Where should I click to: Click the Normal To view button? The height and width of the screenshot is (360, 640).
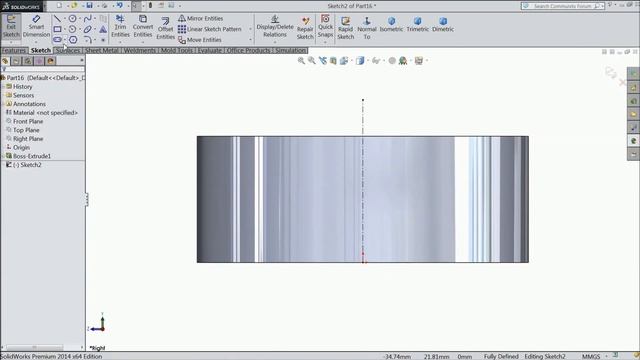[x=367, y=29]
